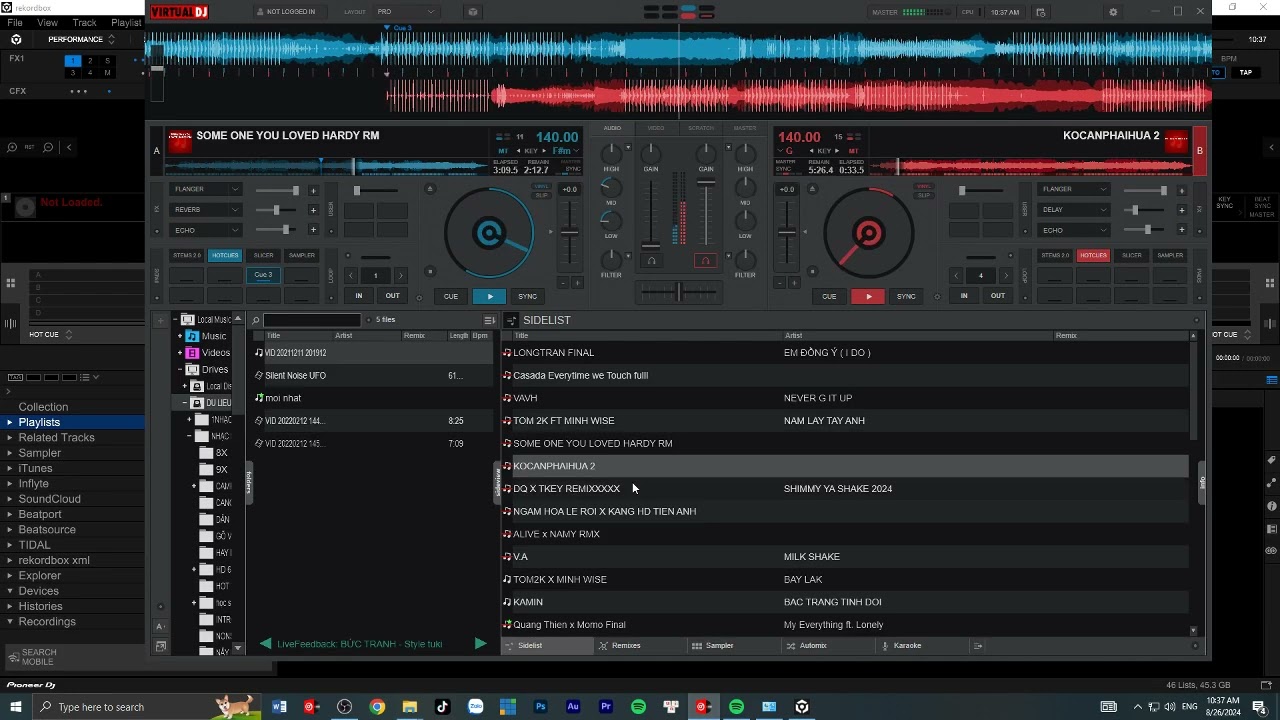Viewport: 1280px width, 720px height.
Task: Focus the browser search field
Action: click(x=312, y=320)
